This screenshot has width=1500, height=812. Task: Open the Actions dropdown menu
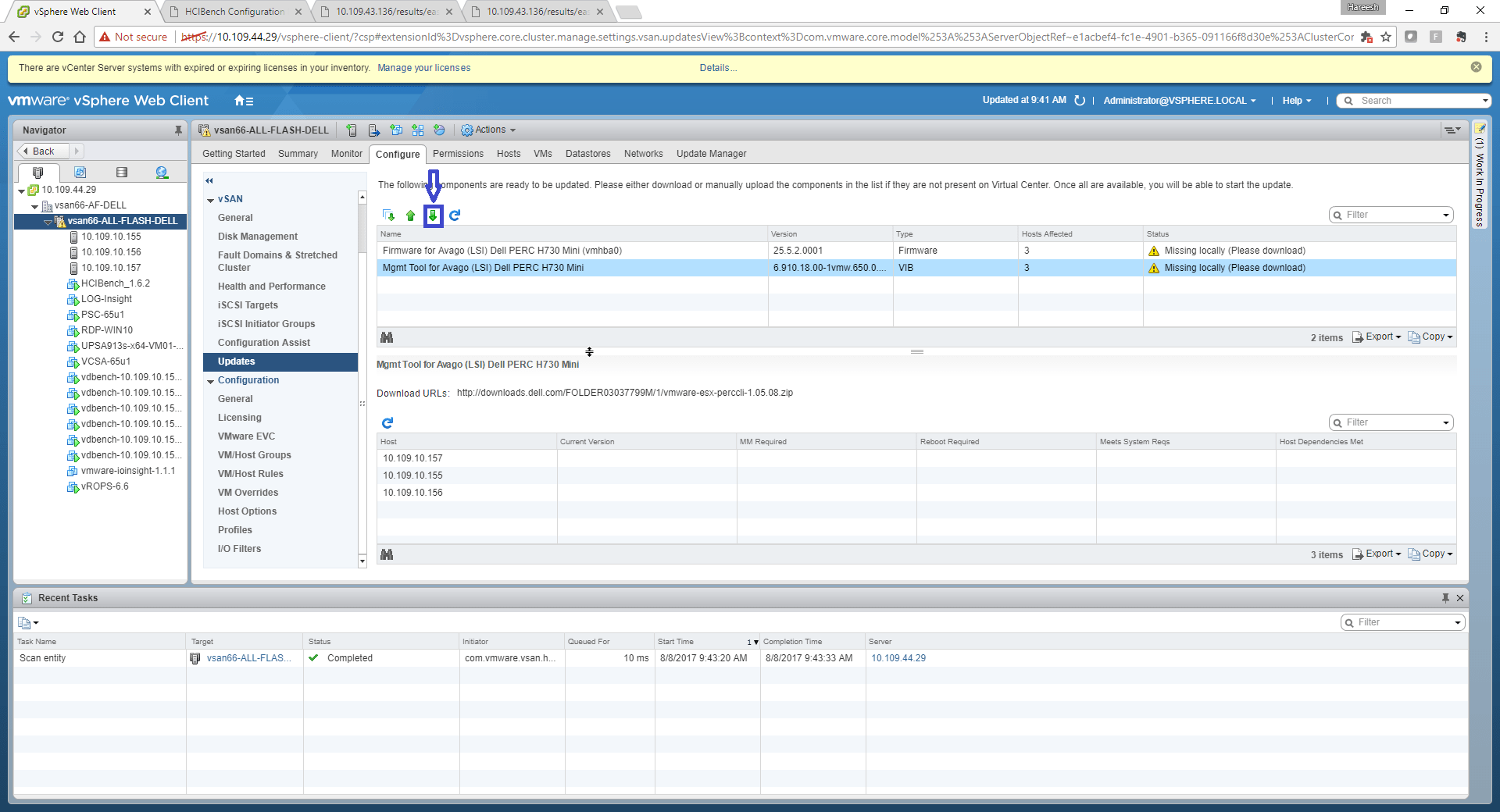point(489,130)
